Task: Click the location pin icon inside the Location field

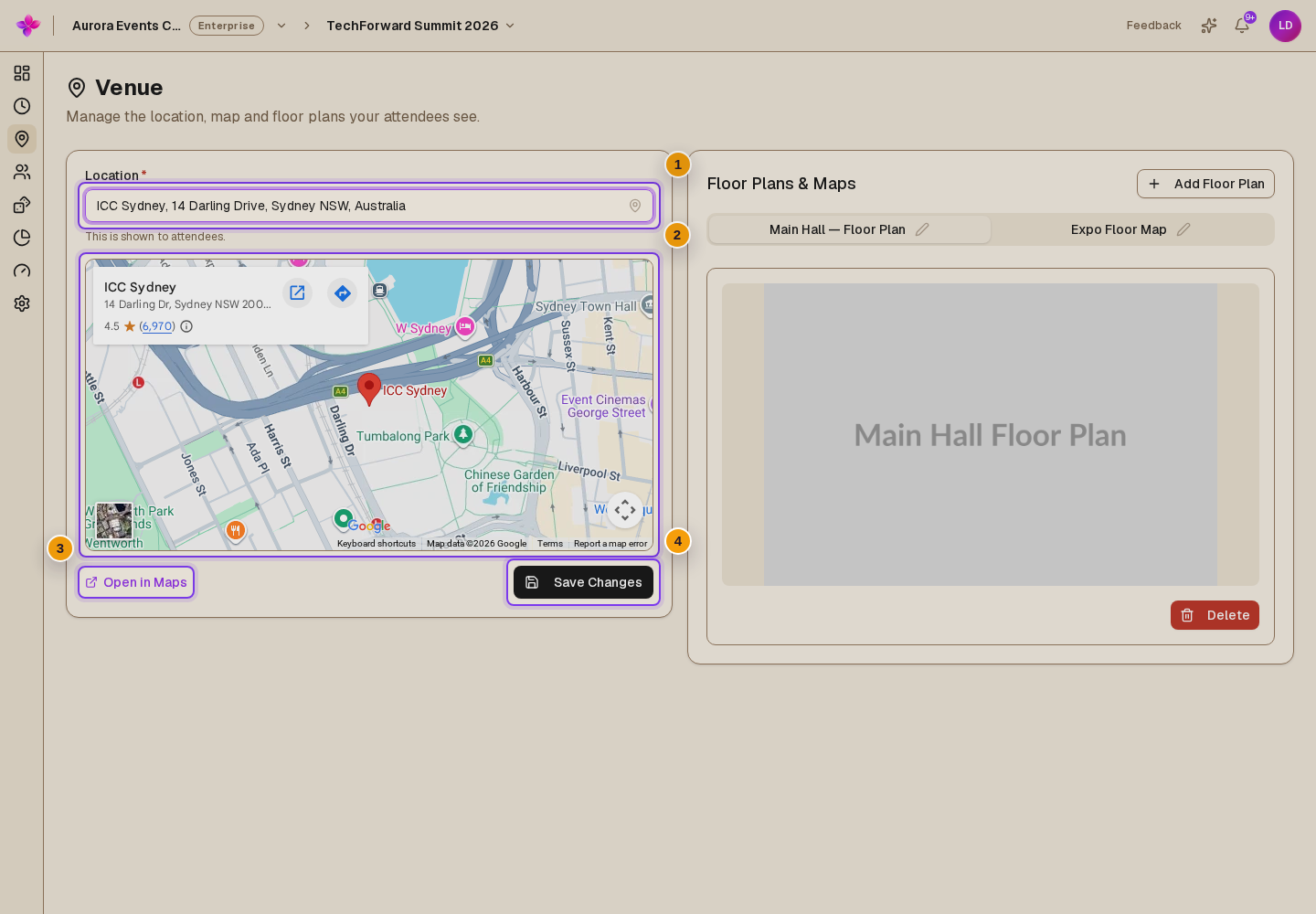Action: tap(635, 206)
